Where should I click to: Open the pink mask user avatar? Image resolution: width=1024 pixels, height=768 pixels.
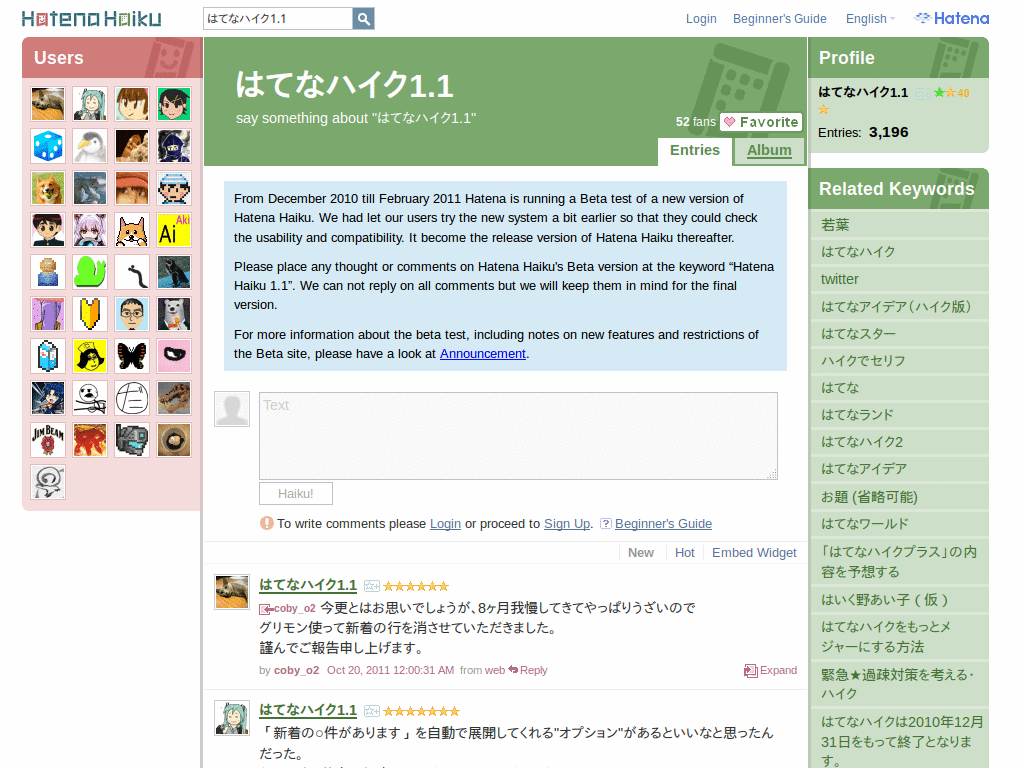[174, 356]
